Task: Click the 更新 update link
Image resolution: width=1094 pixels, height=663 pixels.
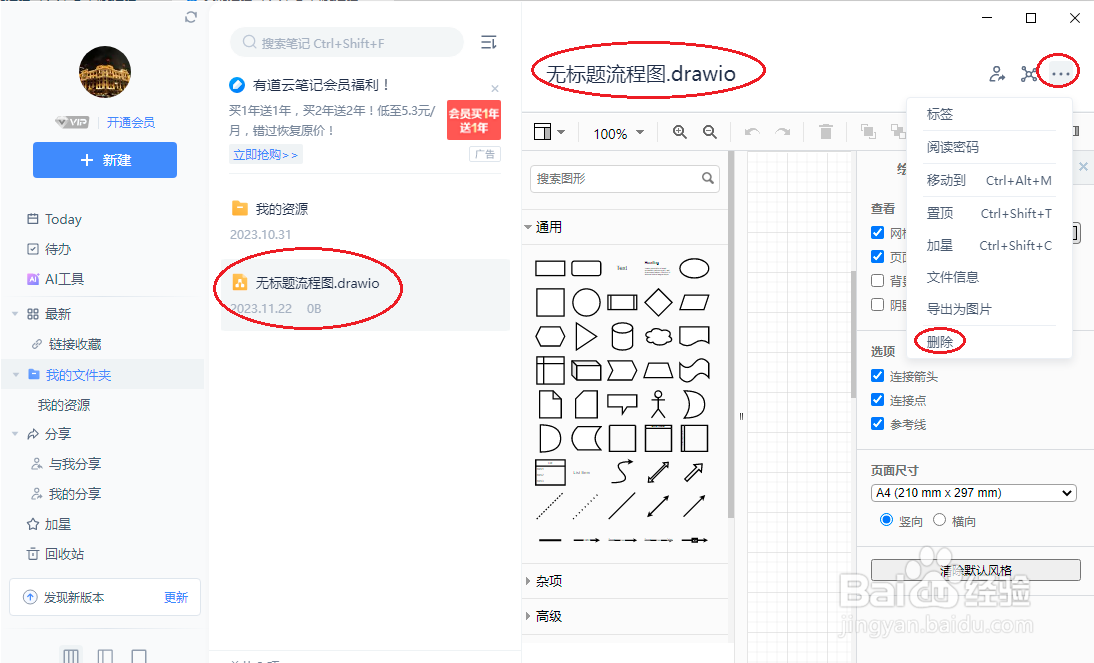Action: (176, 597)
